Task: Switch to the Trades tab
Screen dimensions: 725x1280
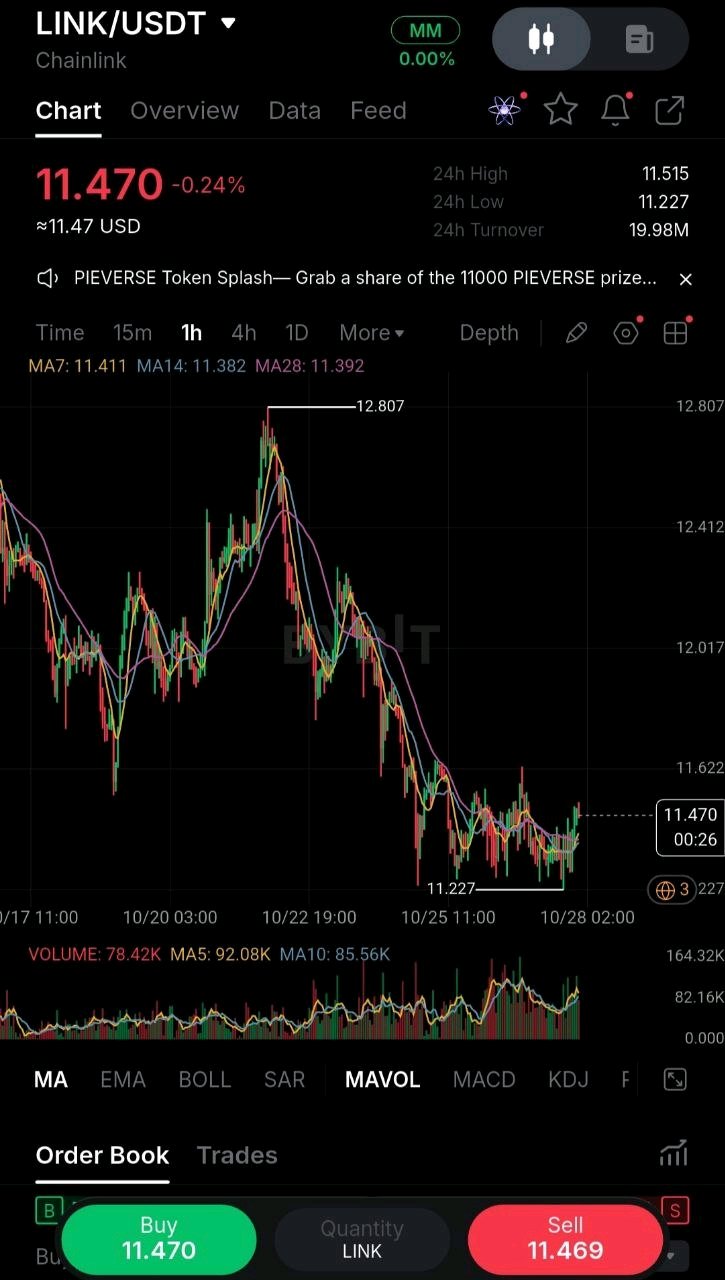Action: (237, 1156)
